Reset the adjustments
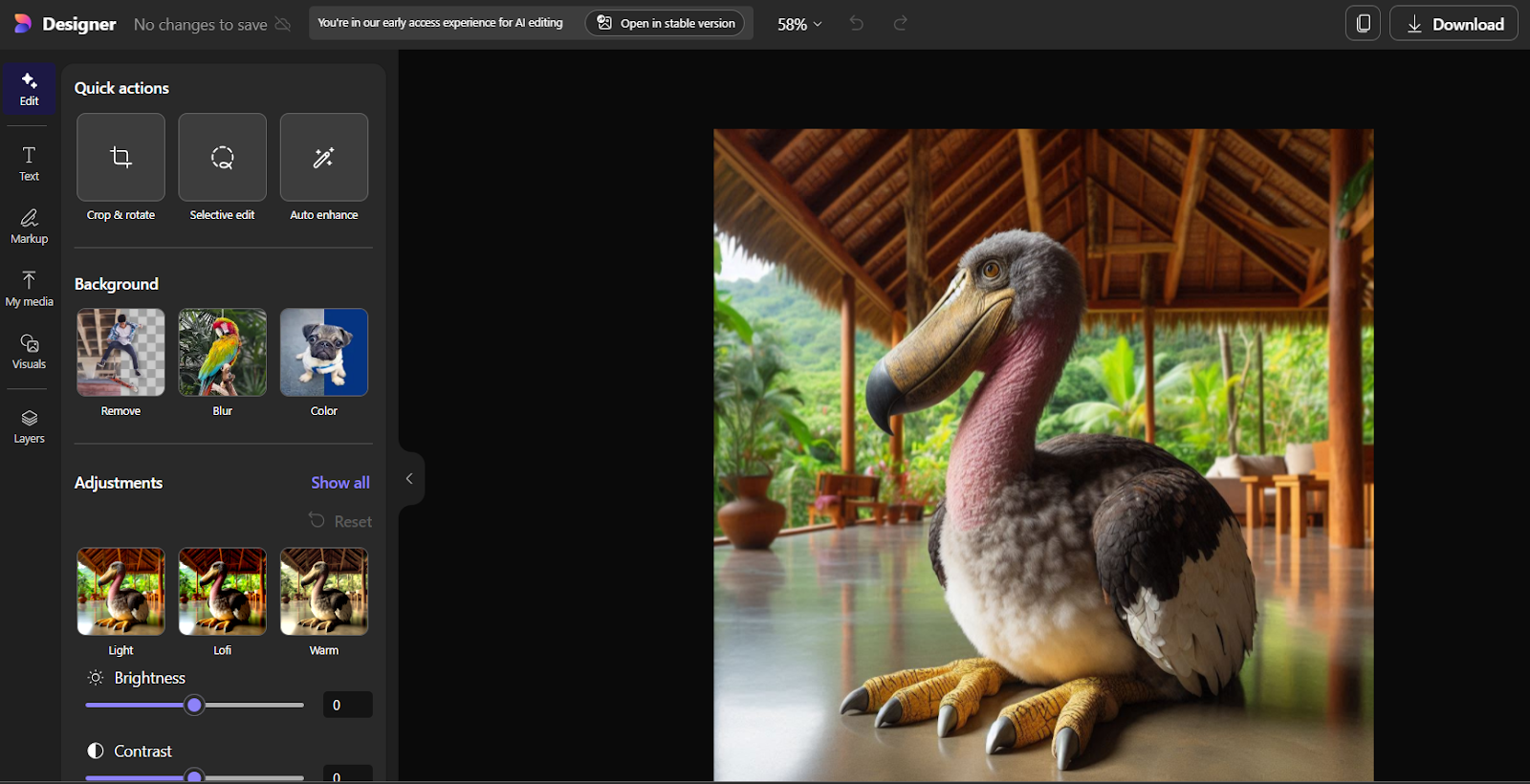Image resolution: width=1530 pixels, height=784 pixels. click(340, 521)
